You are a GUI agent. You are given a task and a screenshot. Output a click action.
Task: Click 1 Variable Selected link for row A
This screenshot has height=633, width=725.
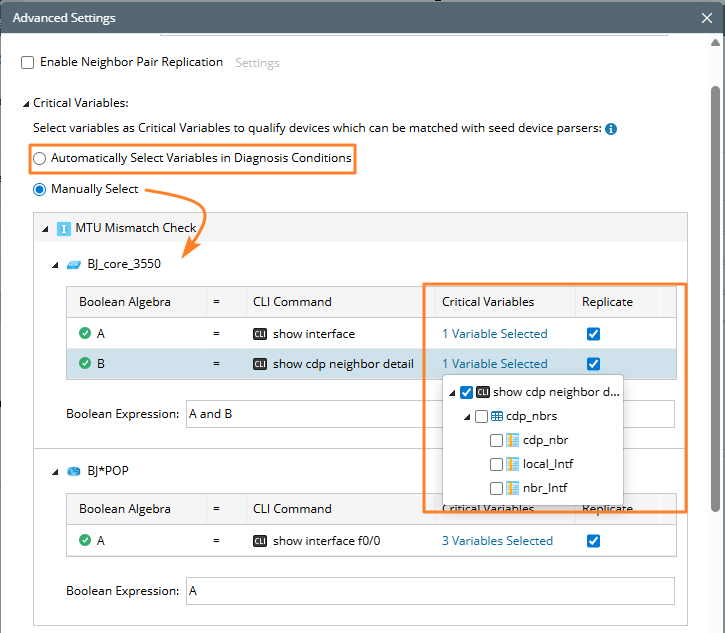(495, 334)
